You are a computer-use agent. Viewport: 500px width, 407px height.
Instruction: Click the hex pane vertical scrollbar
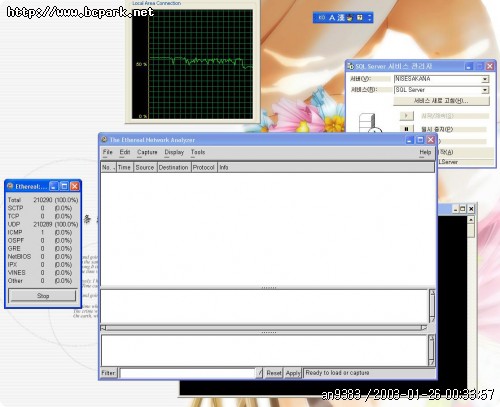pos(432,350)
